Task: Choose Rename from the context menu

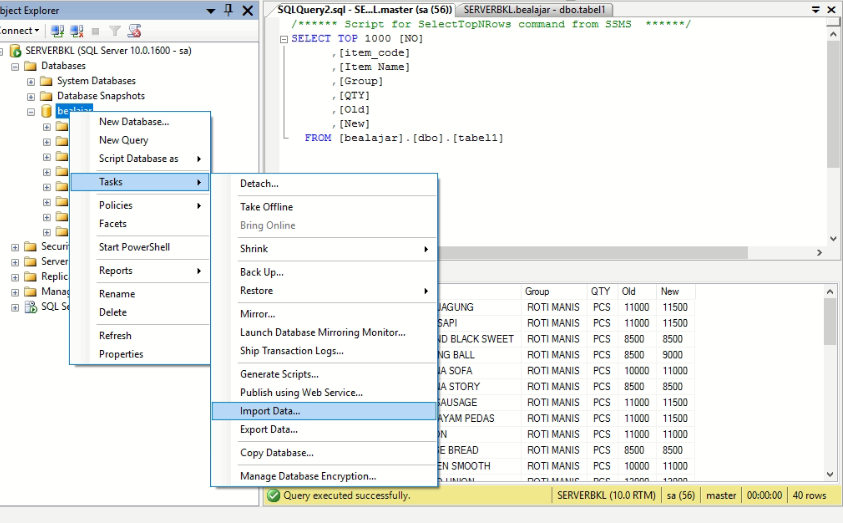Action: click(140, 294)
